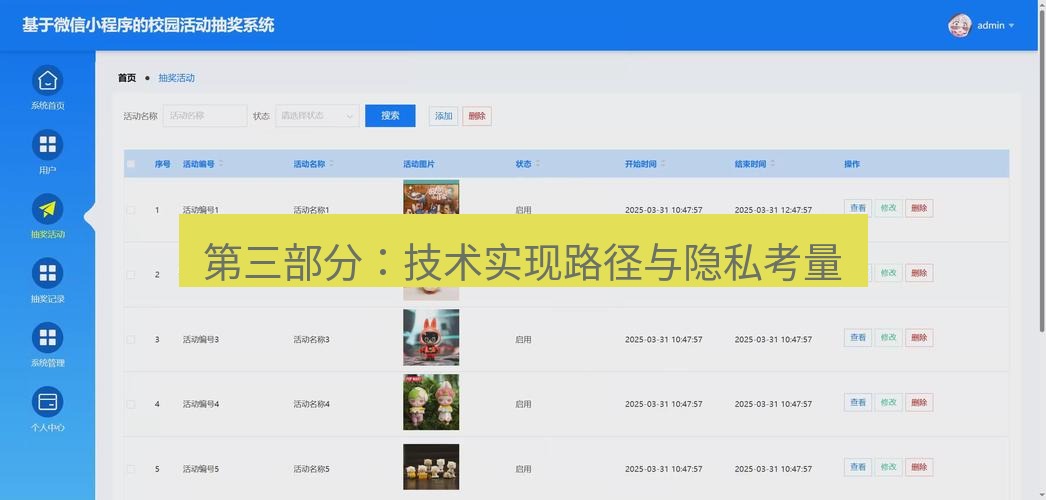Sort by 活动名称 column arrows

(x=332, y=164)
